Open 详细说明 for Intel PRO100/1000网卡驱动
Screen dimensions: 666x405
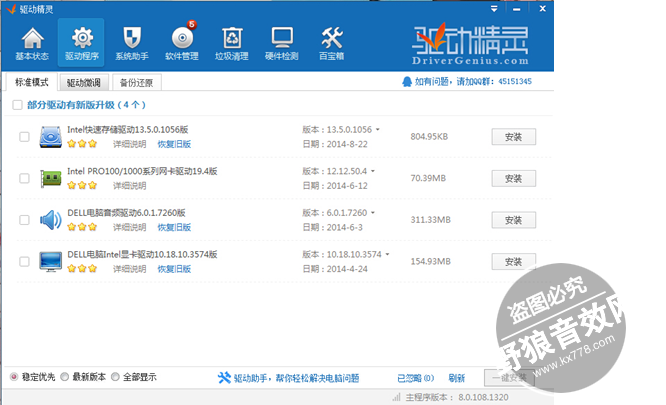pos(130,186)
